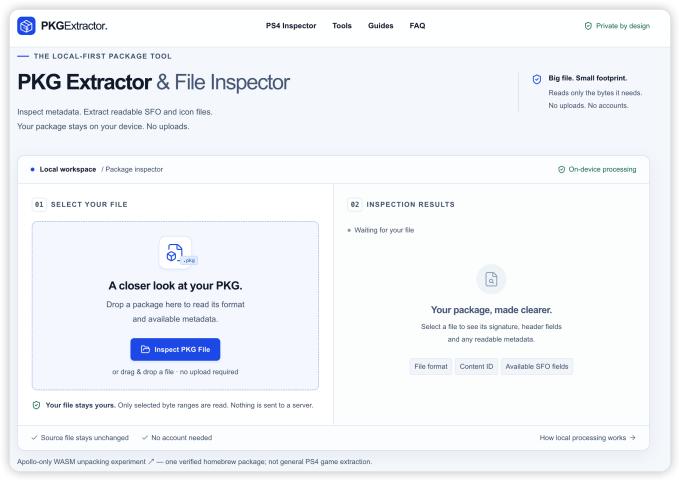679x480 pixels.
Task: Click arrow icon after How local processing works
Action: 633,438
